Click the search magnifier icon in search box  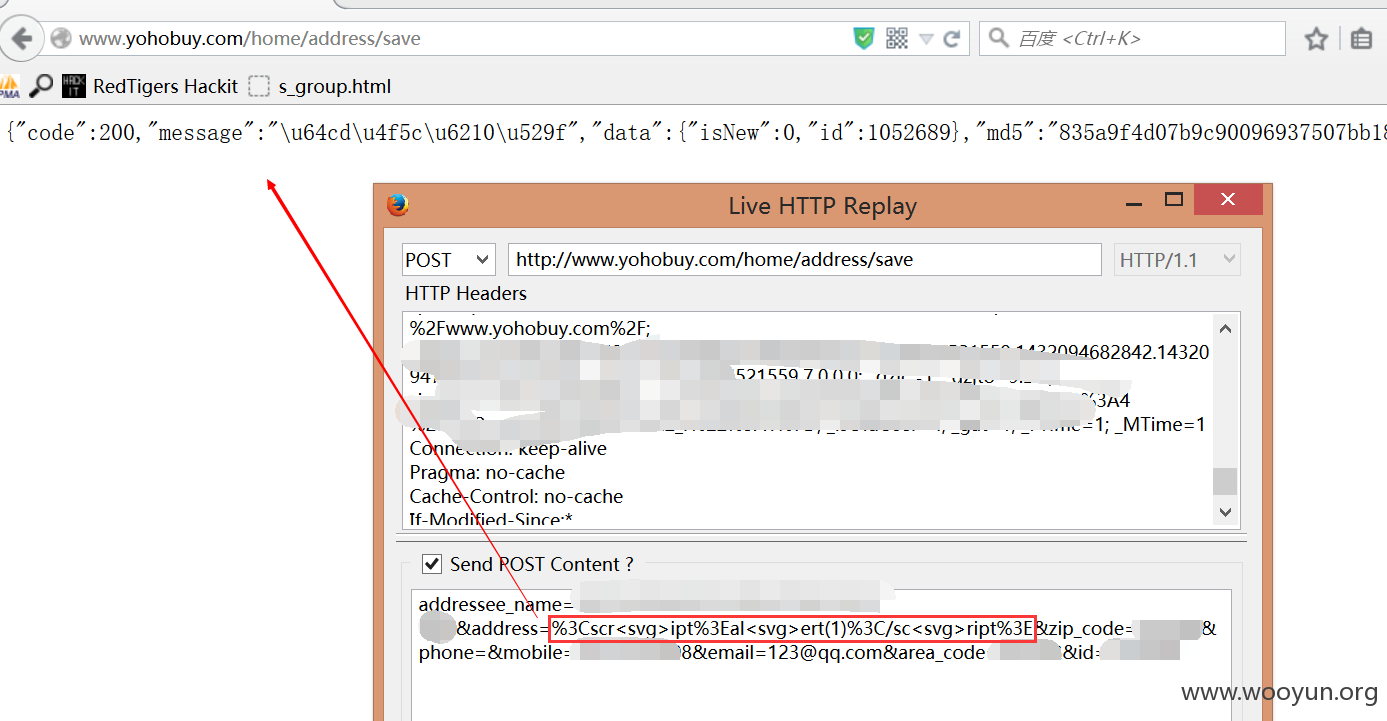click(x=998, y=39)
